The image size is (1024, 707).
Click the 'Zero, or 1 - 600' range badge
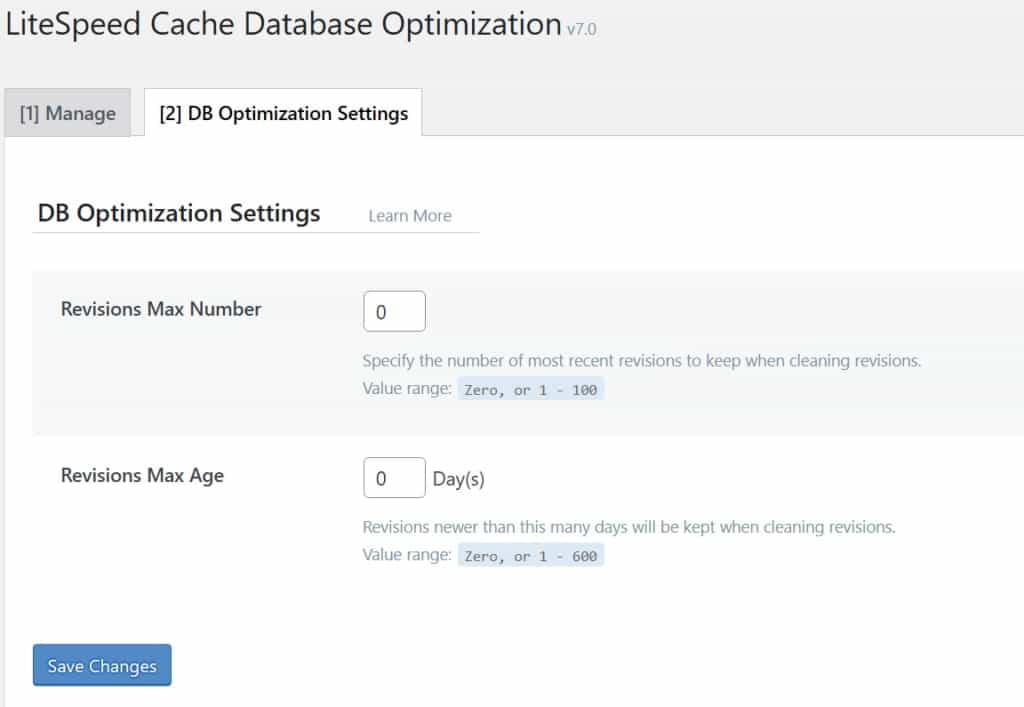click(x=531, y=554)
